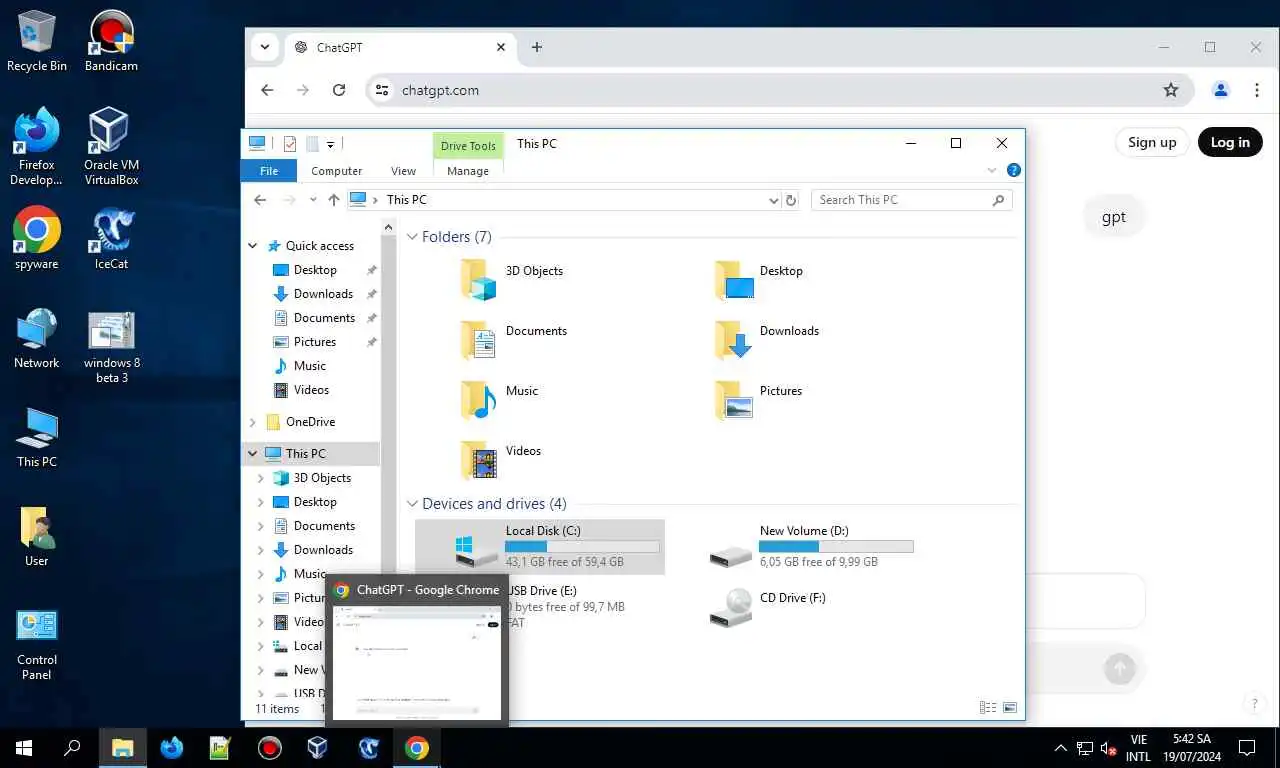
Task: Close the ChatGPT Chrome tab
Action: [502, 47]
